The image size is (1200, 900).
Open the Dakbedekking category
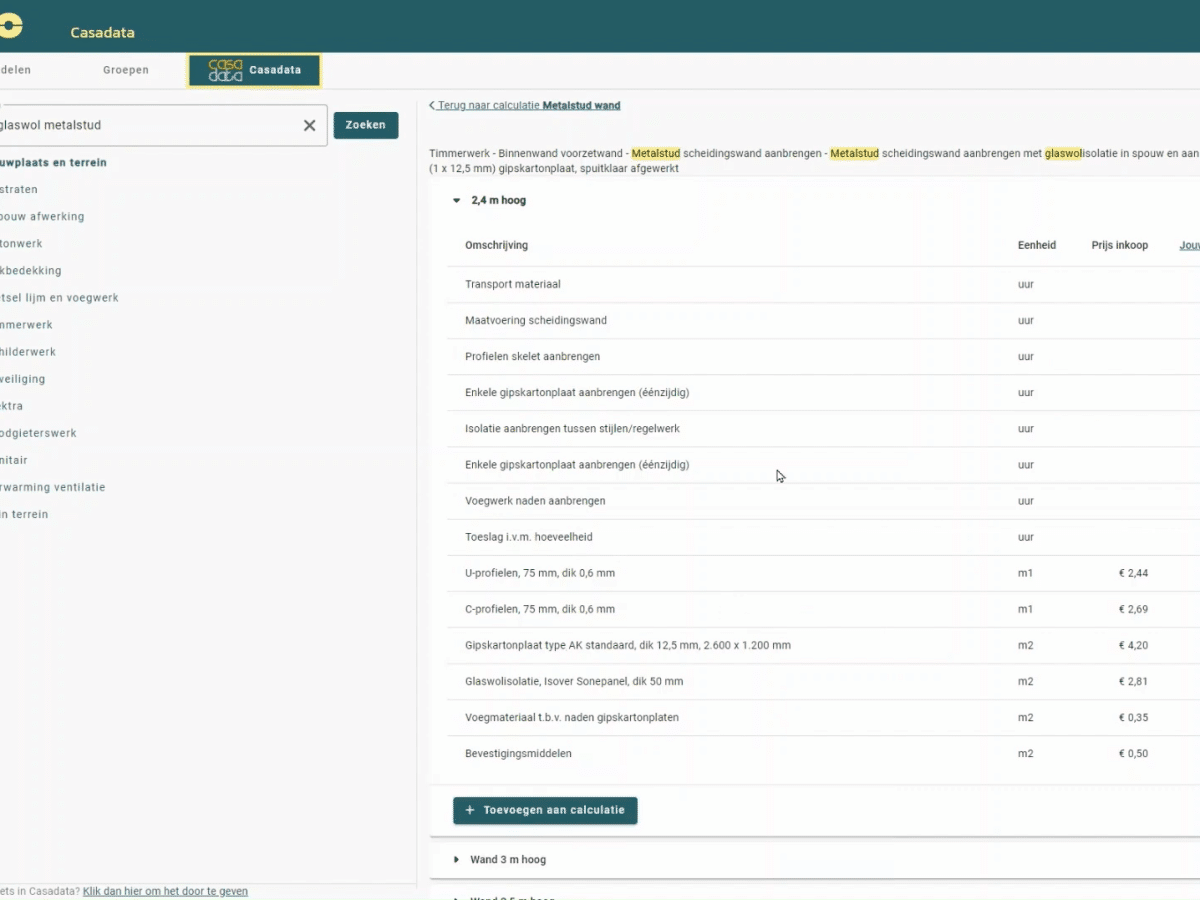click(x=31, y=270)
